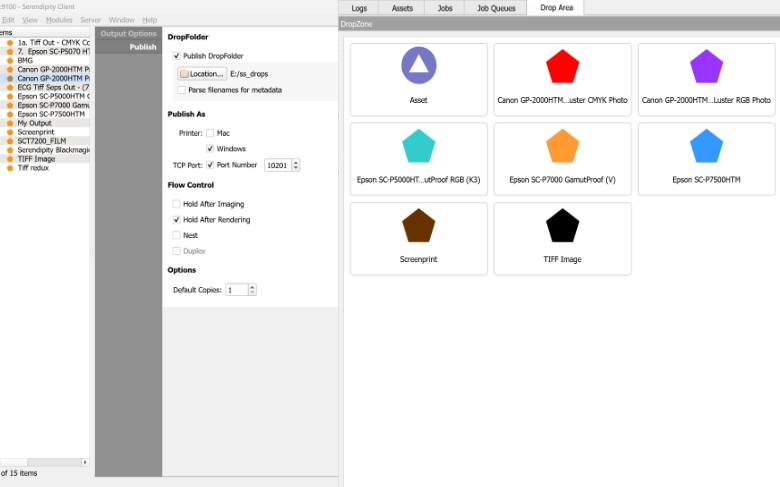Click the Default Copies stepper arrows
The image size is (780, 487).
click(252, 290)
